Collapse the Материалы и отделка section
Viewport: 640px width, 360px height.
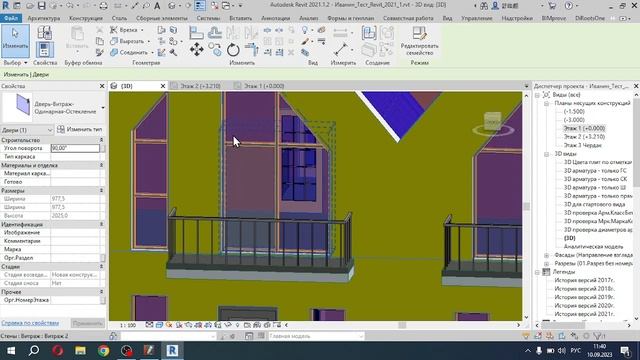(101, 165)
